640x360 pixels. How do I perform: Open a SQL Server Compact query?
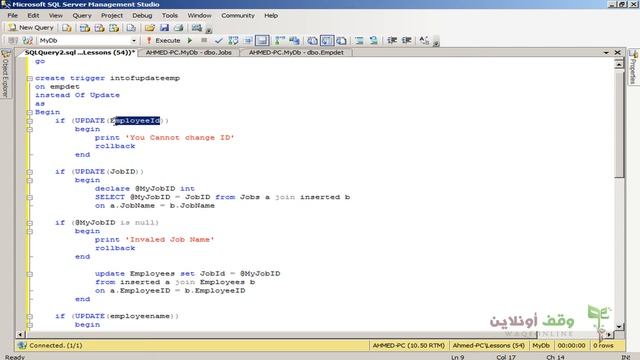click(x=131, y=28)
